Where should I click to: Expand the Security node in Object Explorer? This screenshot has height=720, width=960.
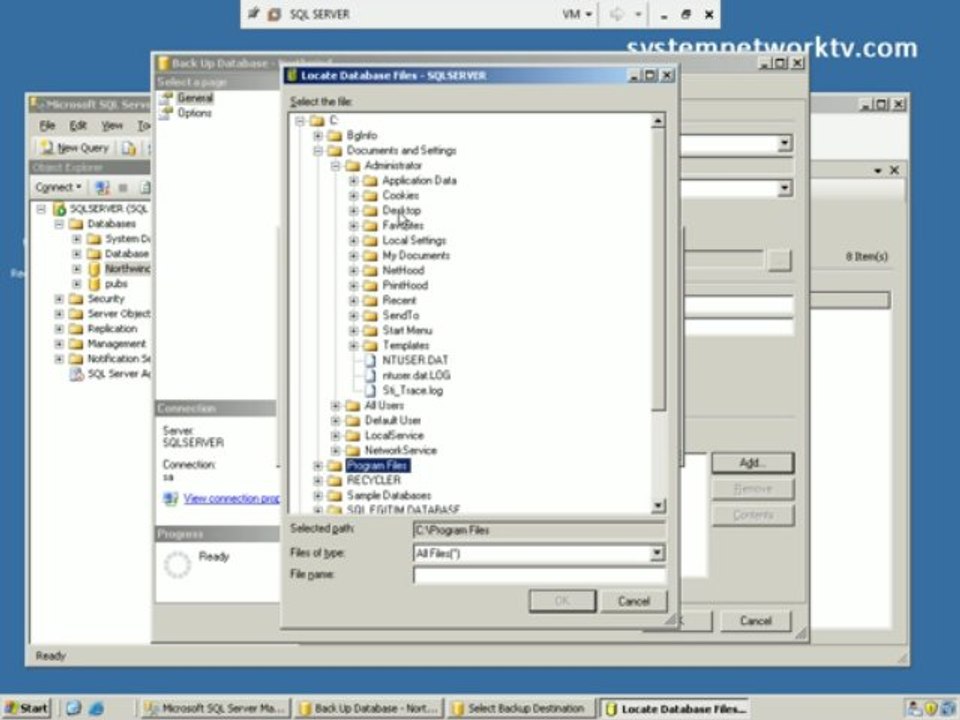(59, 299)
